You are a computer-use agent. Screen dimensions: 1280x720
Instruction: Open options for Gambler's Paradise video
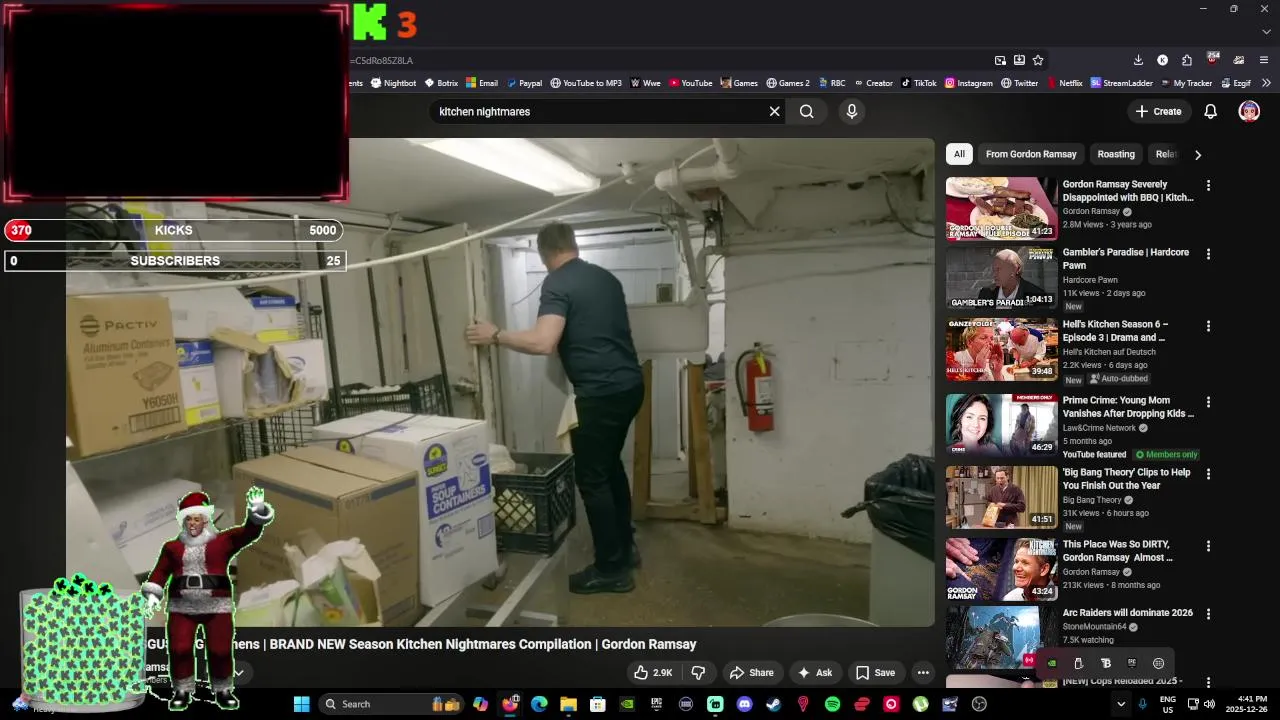(x=1208, y=254)
